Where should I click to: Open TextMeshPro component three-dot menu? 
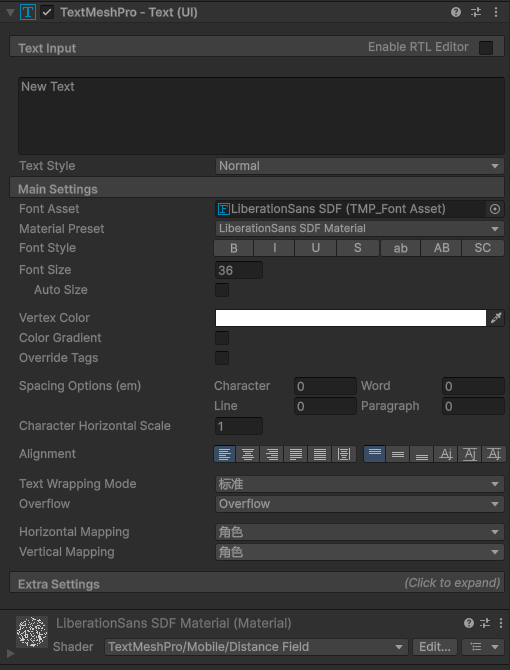point(495,12)
